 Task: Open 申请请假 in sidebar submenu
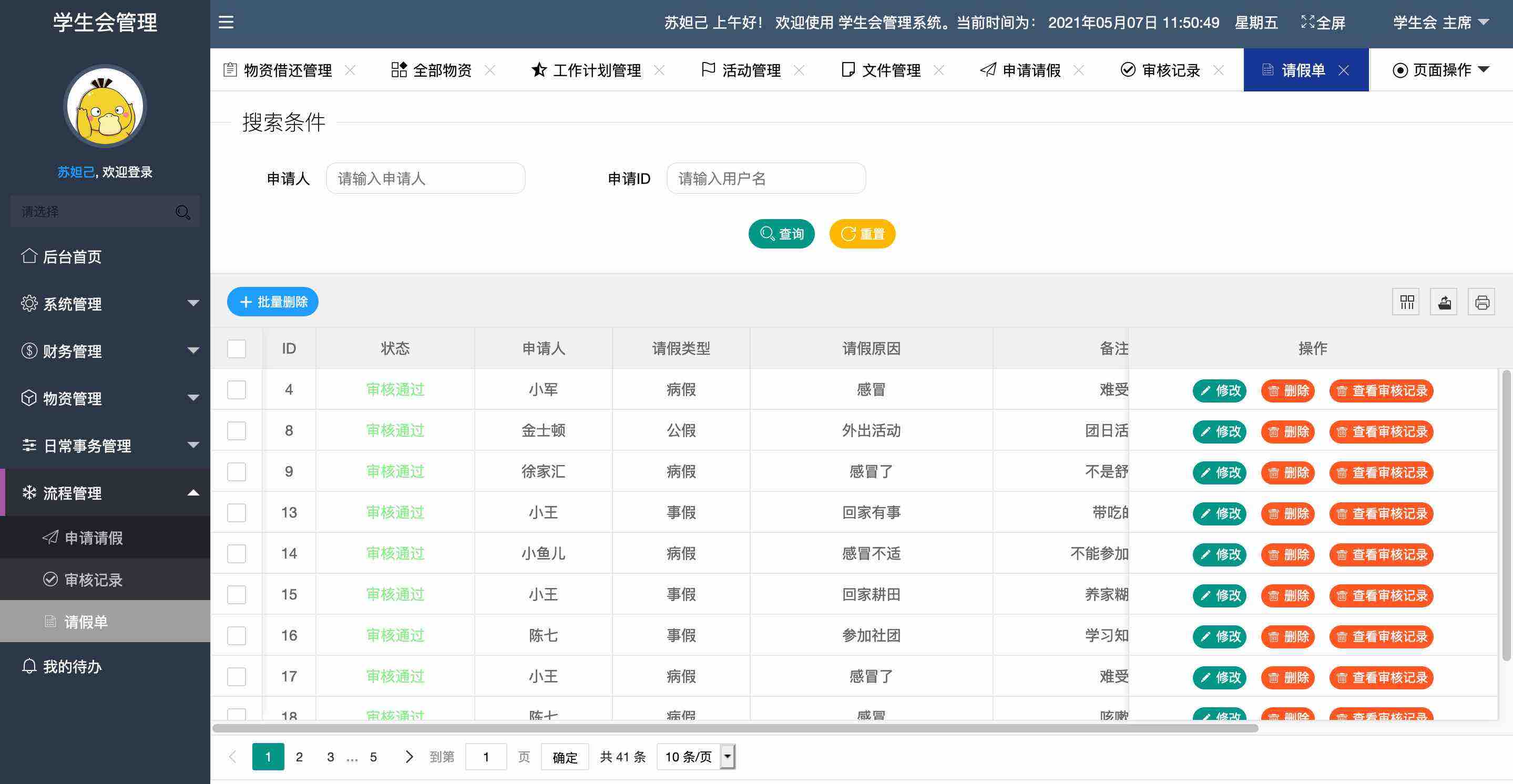[x=94, y=538]
